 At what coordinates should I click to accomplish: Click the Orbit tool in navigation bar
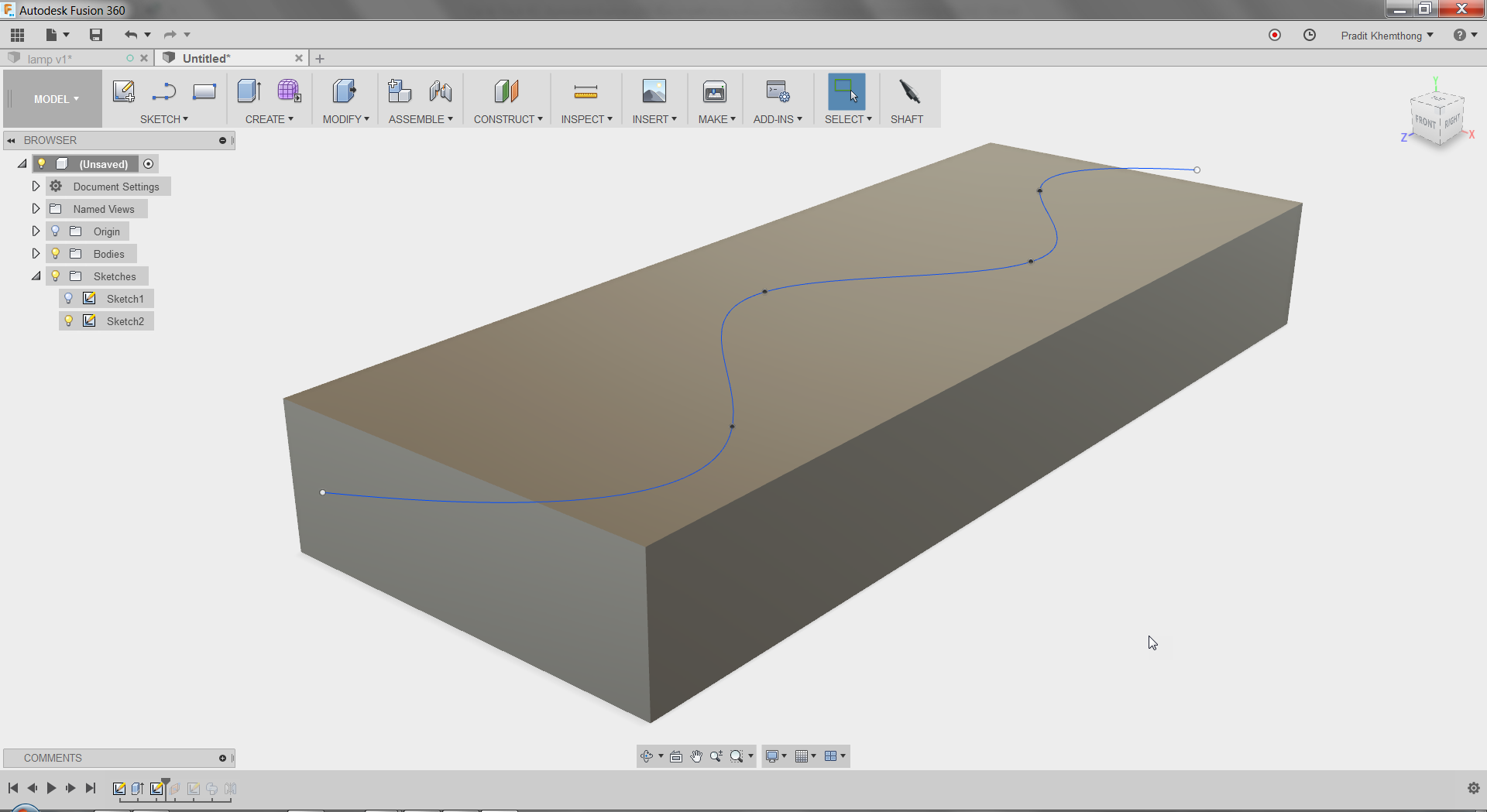coord(647,756)
